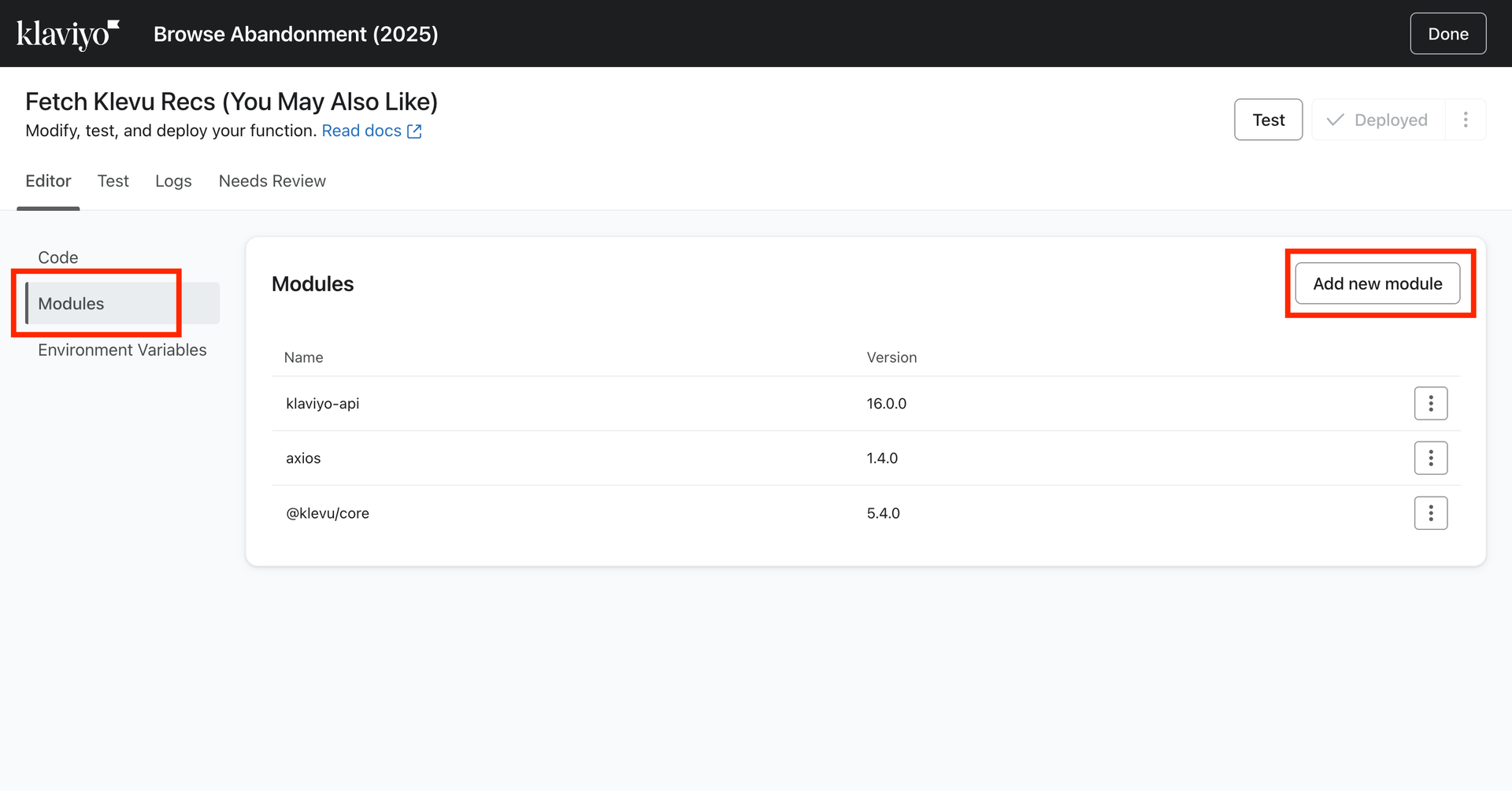Go to the Needs Review tab
Image resolution: width=1512 pixels, height=791 pixels.
pyautogui.click(x=272, y=181)
